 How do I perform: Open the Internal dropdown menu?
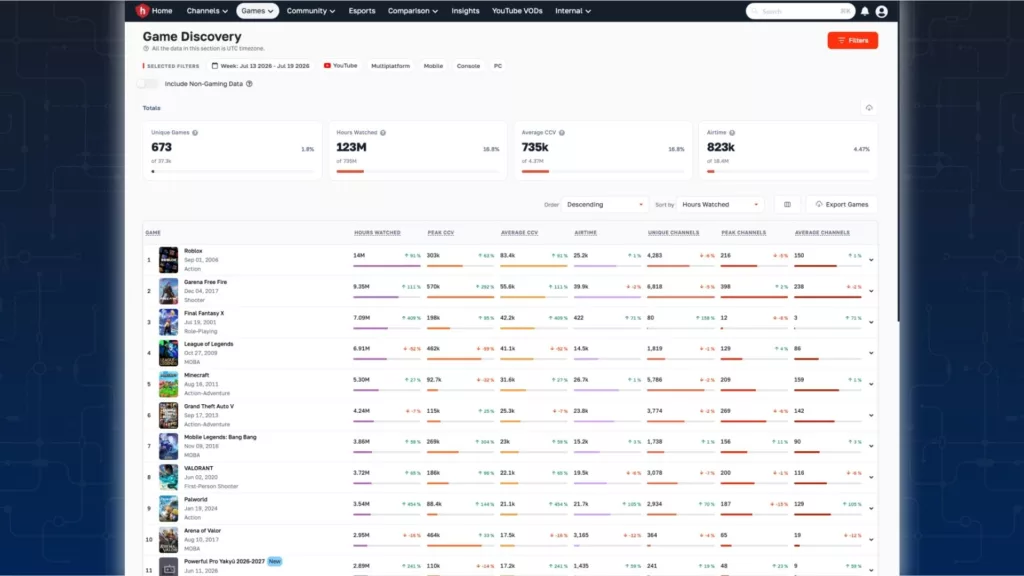click(573, 11)
